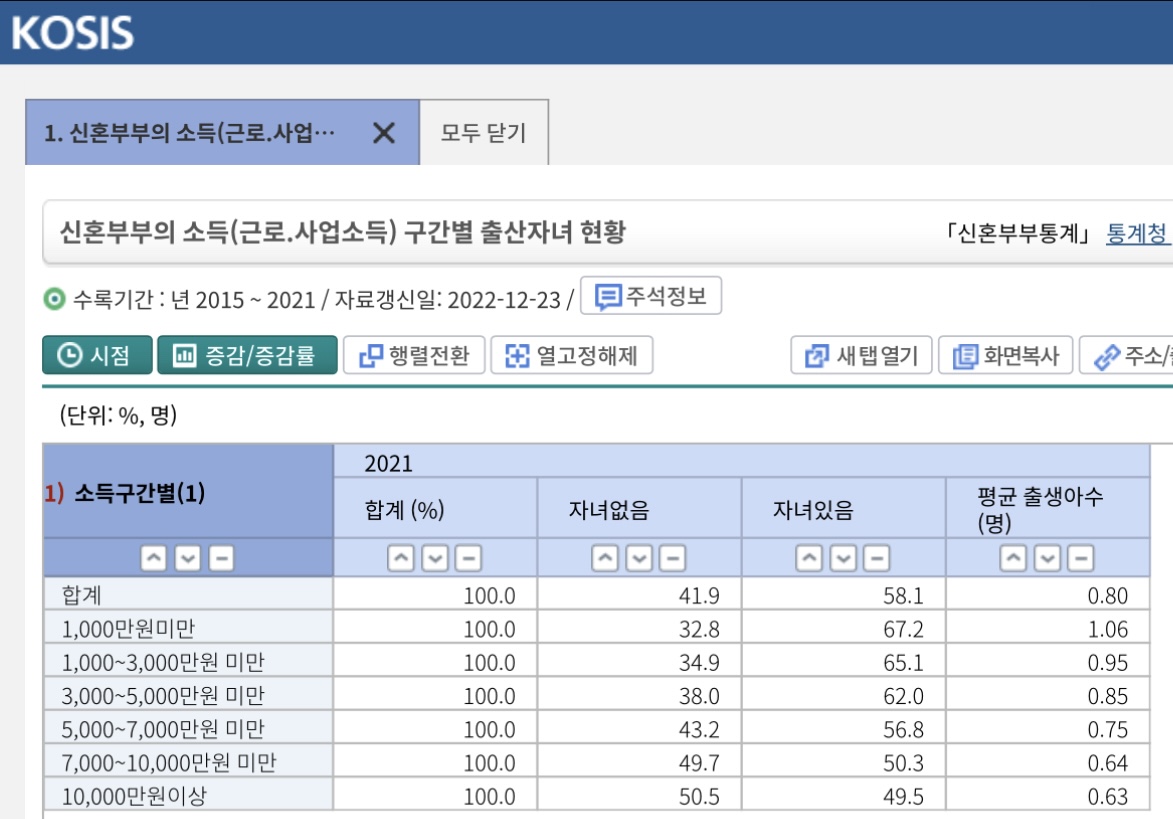The image size is (1173, 819).
Task: Sort 합계 (%) column descending with down arrow
Action: pyautogui.click(x=434, y=558)
